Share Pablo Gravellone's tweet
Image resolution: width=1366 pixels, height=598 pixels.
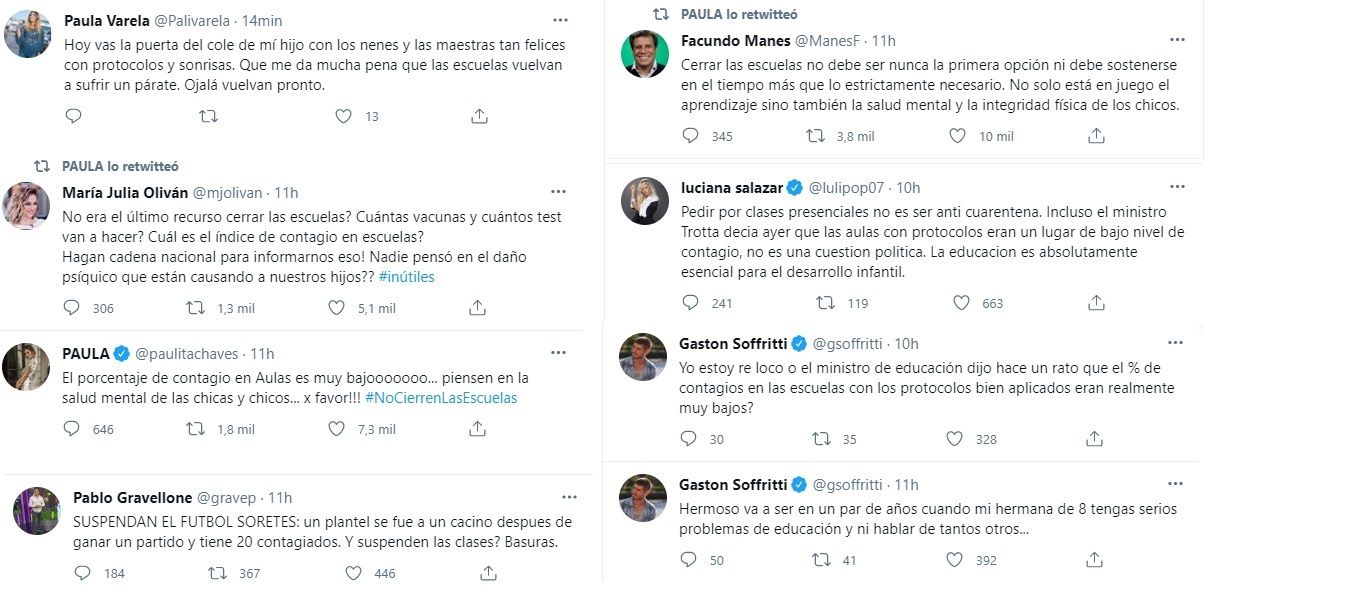coord(488,573)
